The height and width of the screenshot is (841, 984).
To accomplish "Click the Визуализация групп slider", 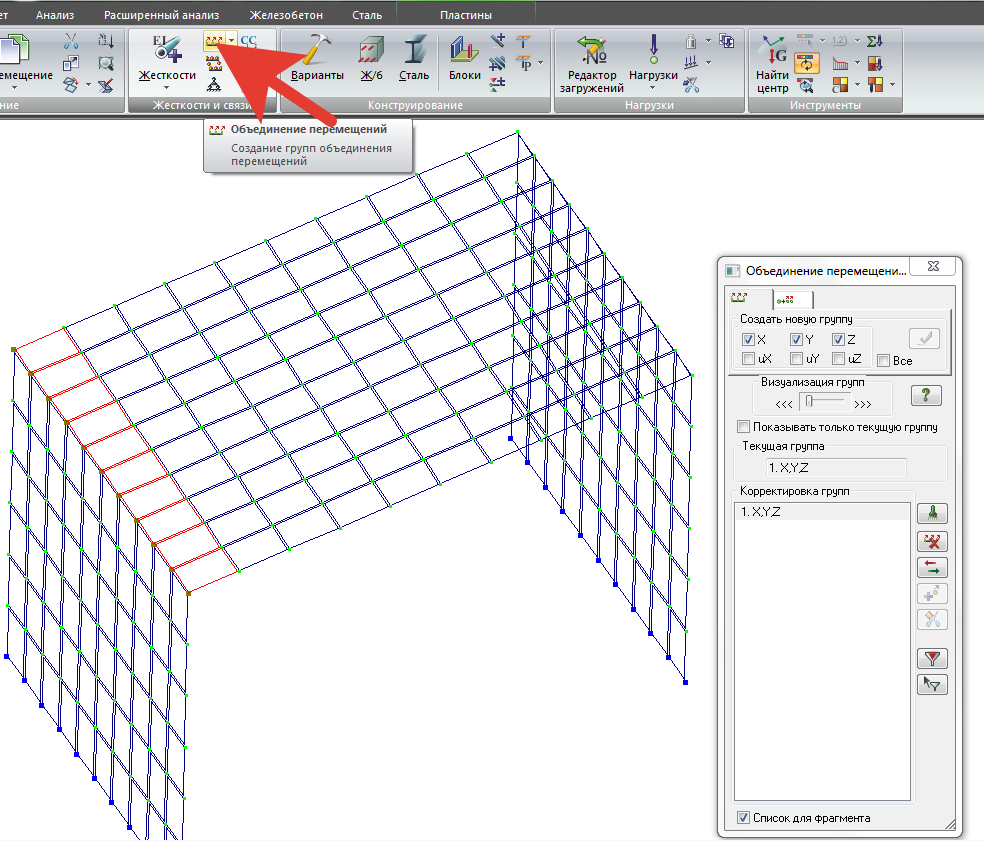I will click(x=825, y=402).
